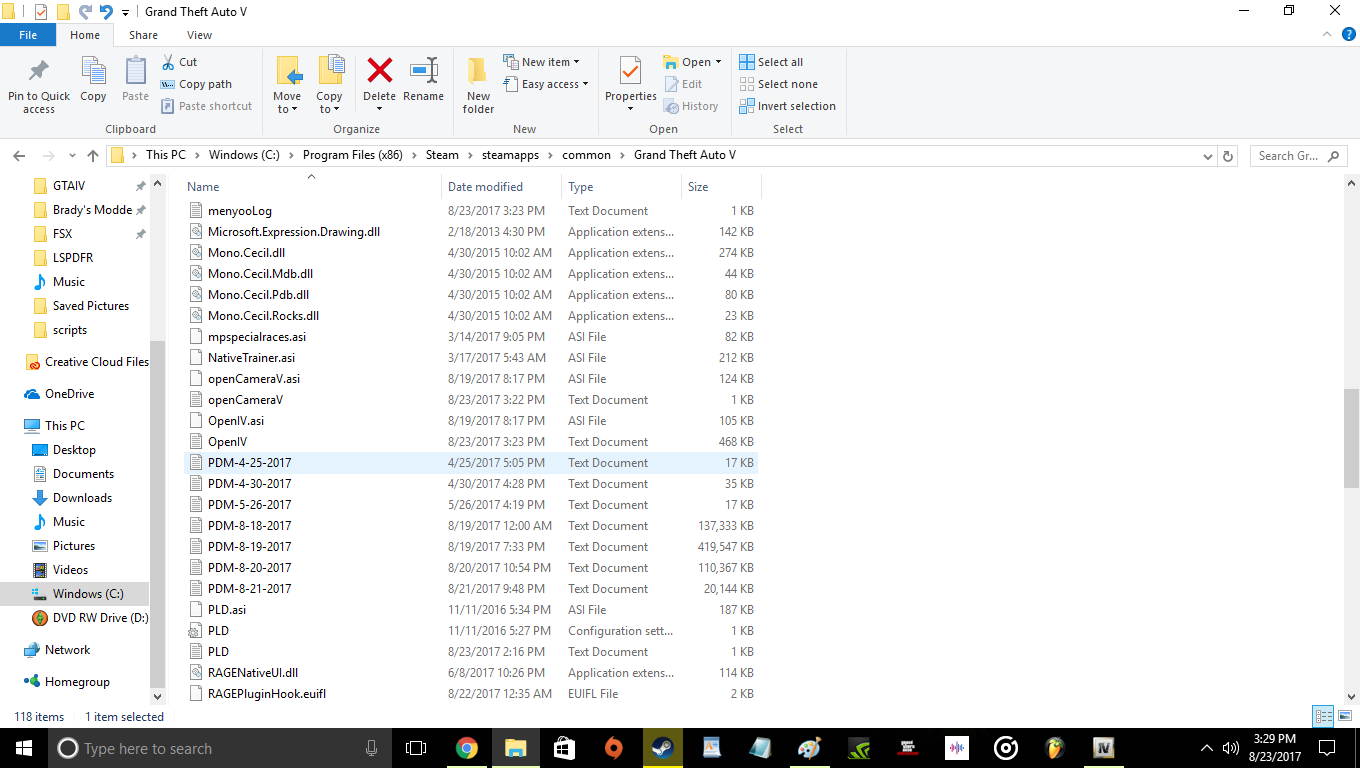Select the Home ribbon tab
This screenshot has height=768, width=1360.
click(x=85, y=35)
